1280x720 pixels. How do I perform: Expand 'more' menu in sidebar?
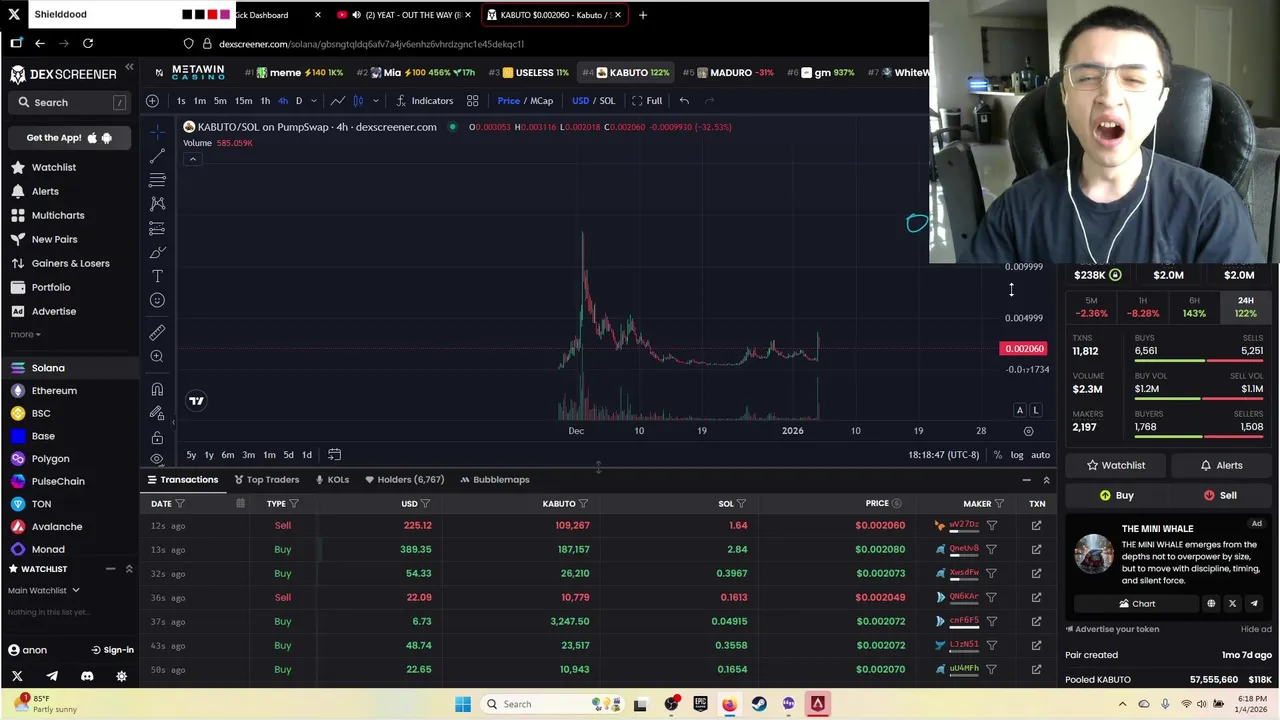pyautogui.click(x=25, y=334)
